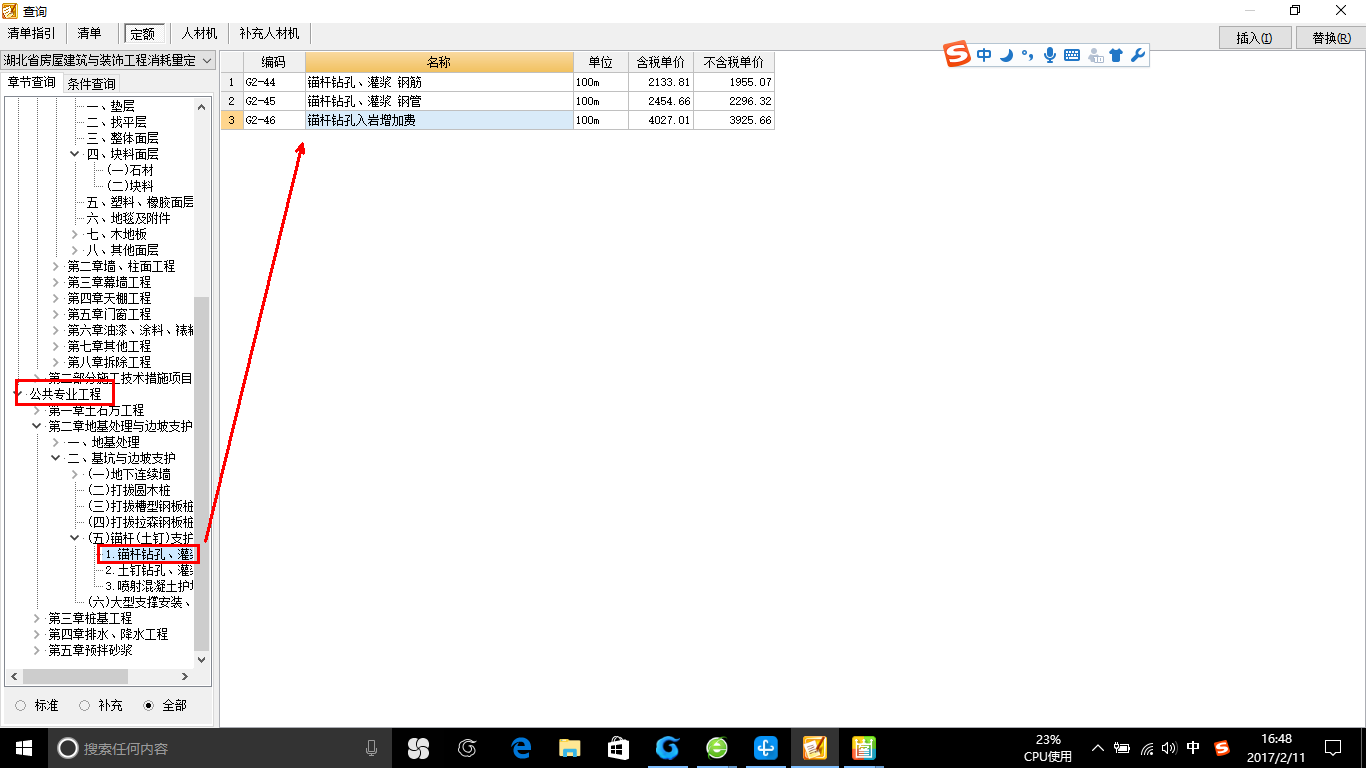Collapse 公共专业工程 tree node
Screen dimensions: 1366x768
(18, 394)
